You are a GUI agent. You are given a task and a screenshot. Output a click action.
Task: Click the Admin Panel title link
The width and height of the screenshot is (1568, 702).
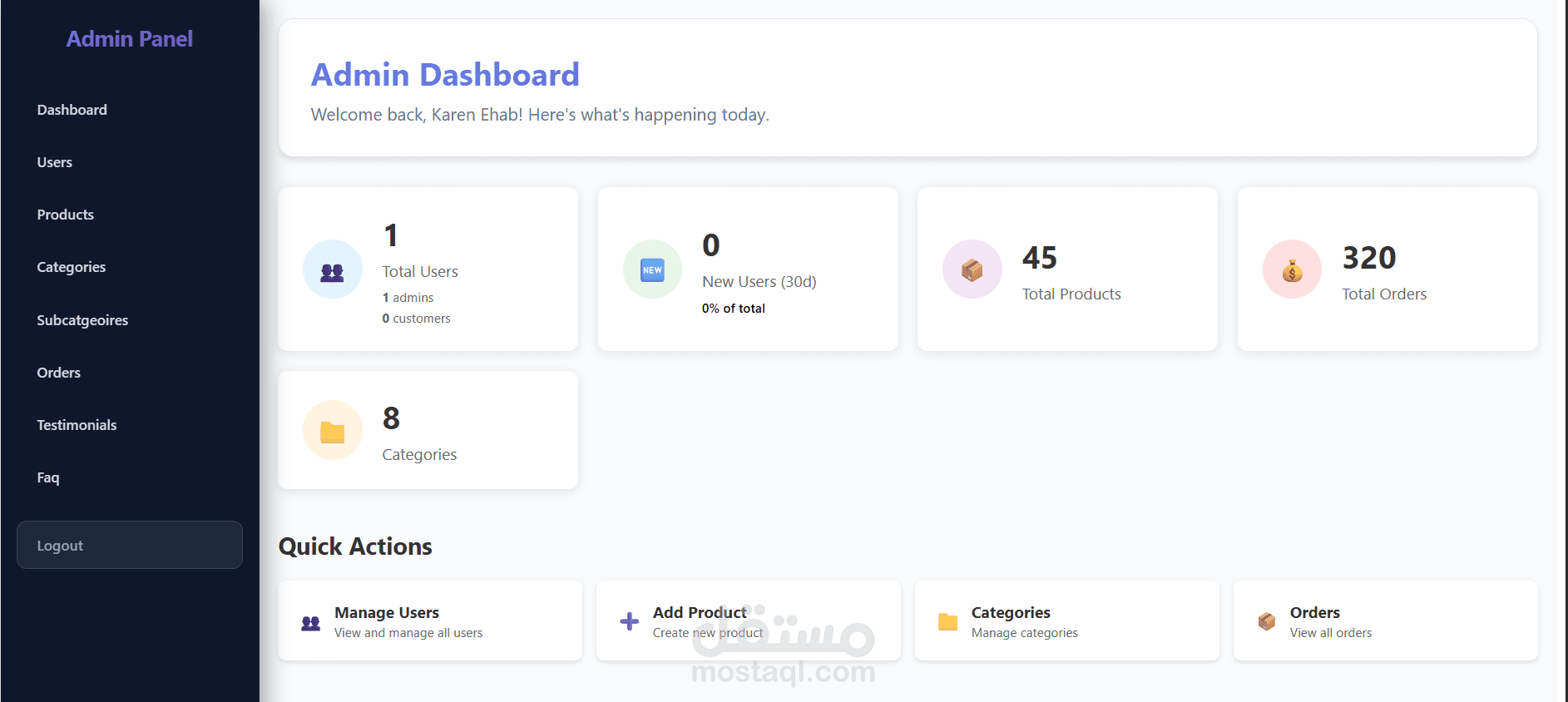coord(130,39)
